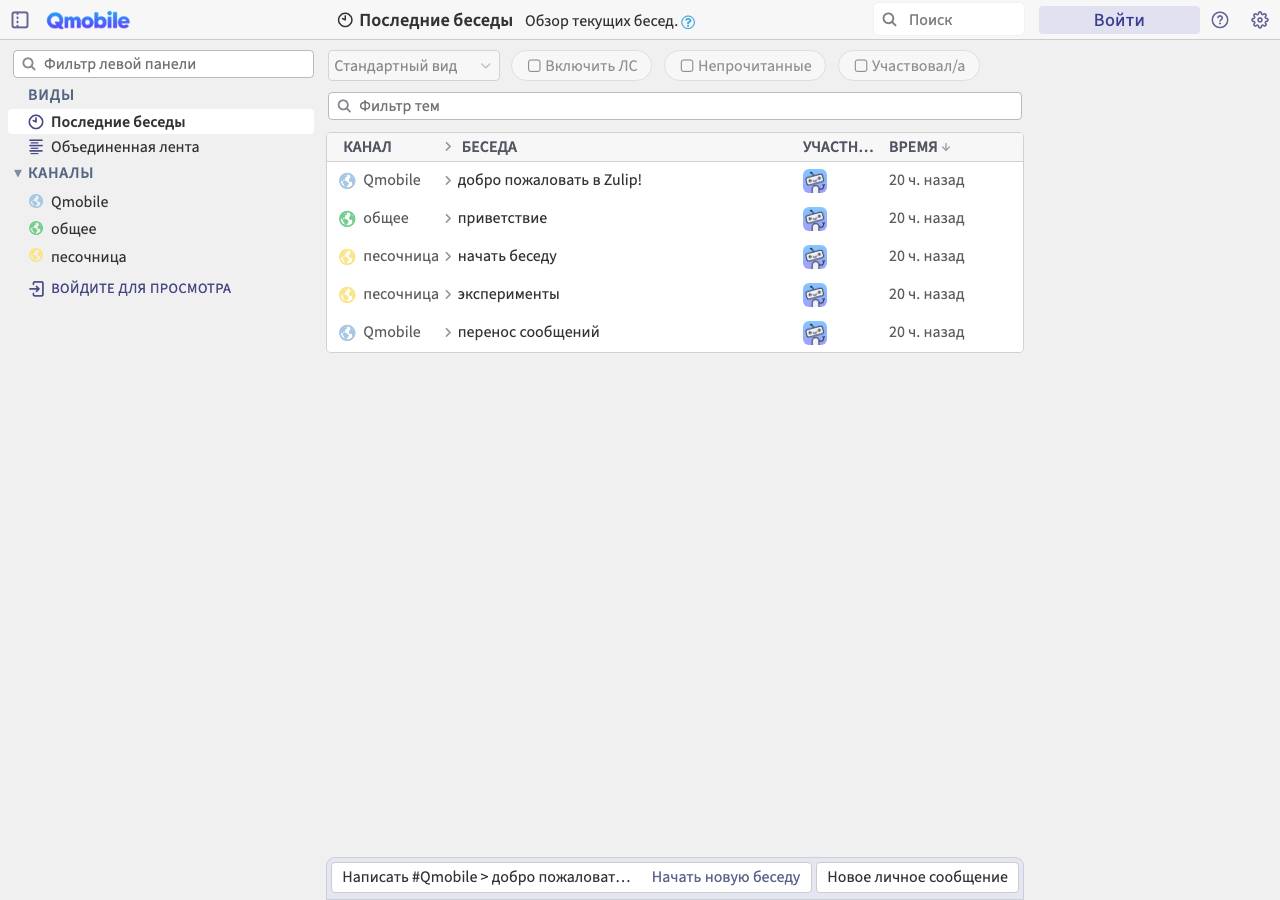Click the УЧАСТН… column header
Screen dimensions: 1280x900
tap(838, 147)
